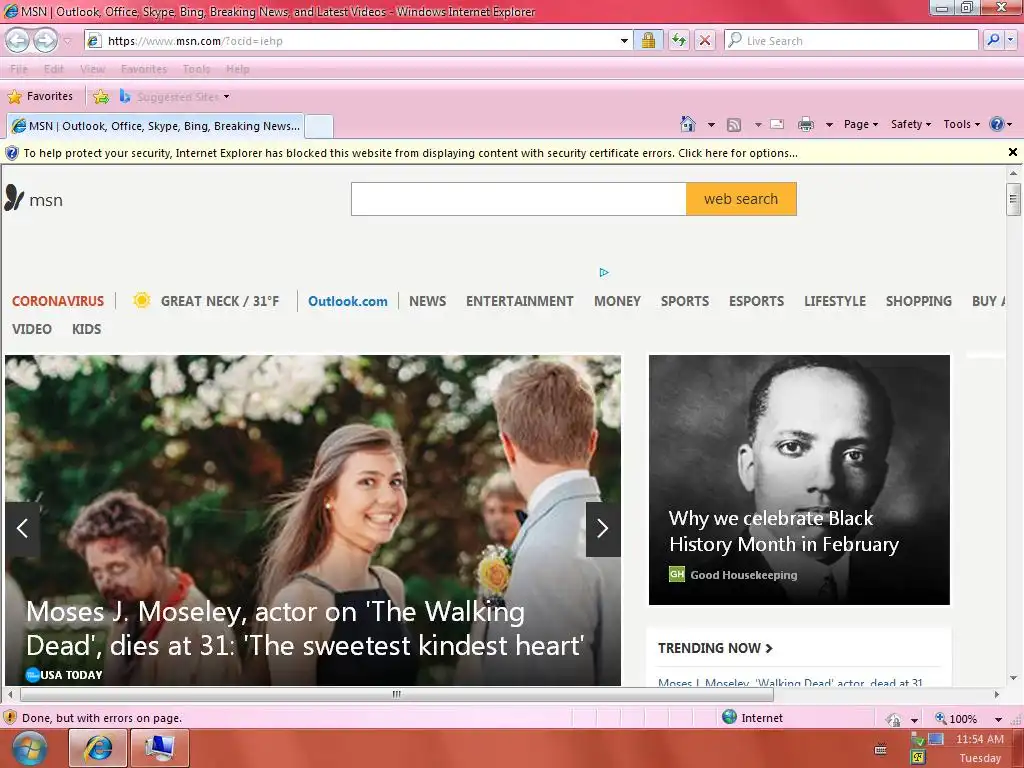
Task: Open the recent pages dropdown beside Forward
Action: click(67, 40)
